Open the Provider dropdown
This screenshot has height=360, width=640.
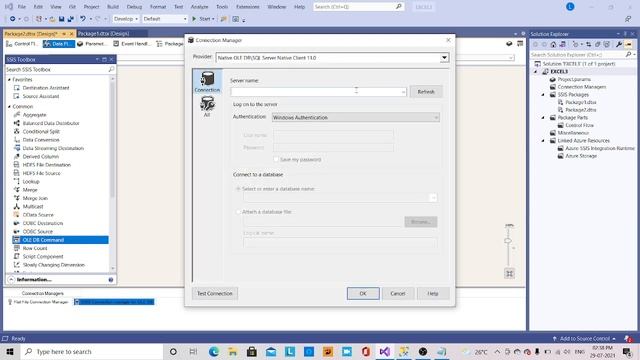[x=444, y=58]
